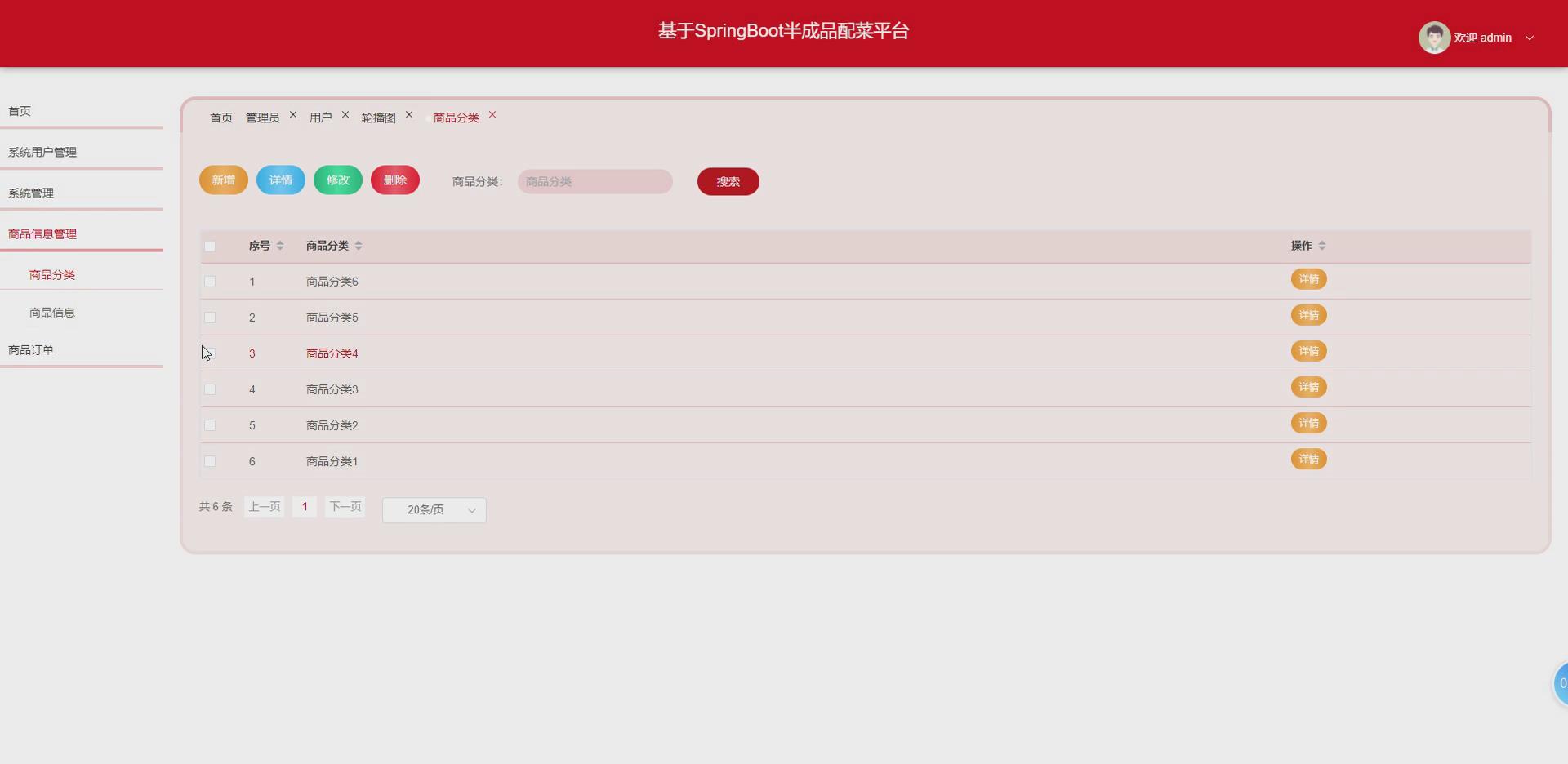Expand 系统用户管理 in the sidebar
Image resolution: width=1568 pixels, height=764 pixels.
click(x=82, y=152)
